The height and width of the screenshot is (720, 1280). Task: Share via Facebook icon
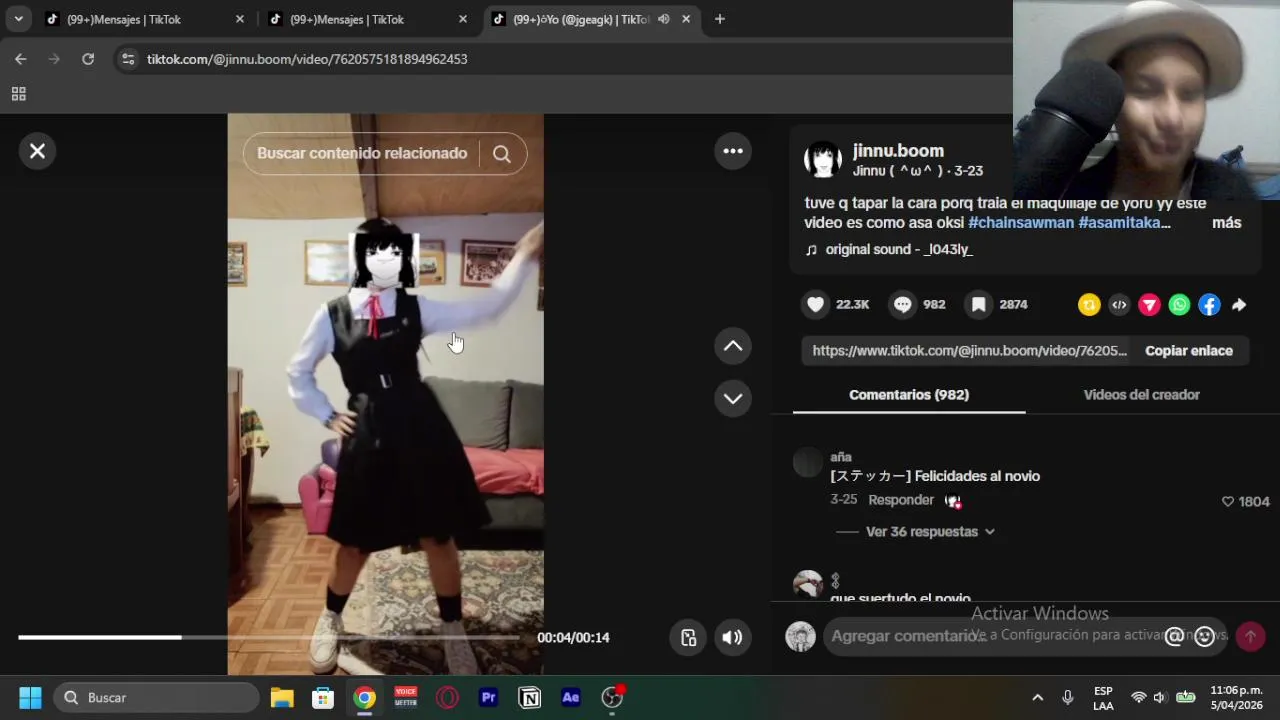1209,305
